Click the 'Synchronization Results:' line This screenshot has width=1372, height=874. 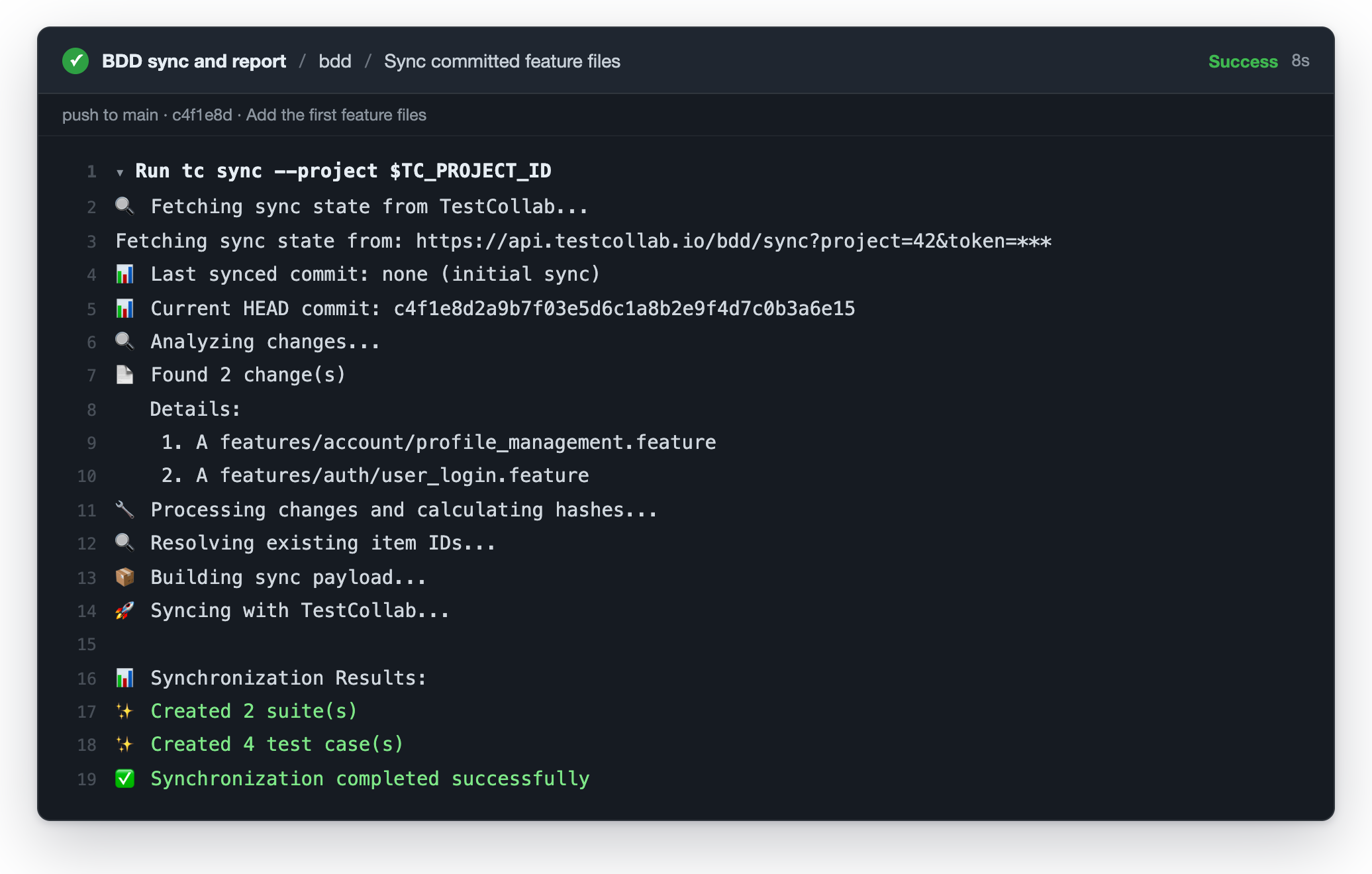pos(289,678)
